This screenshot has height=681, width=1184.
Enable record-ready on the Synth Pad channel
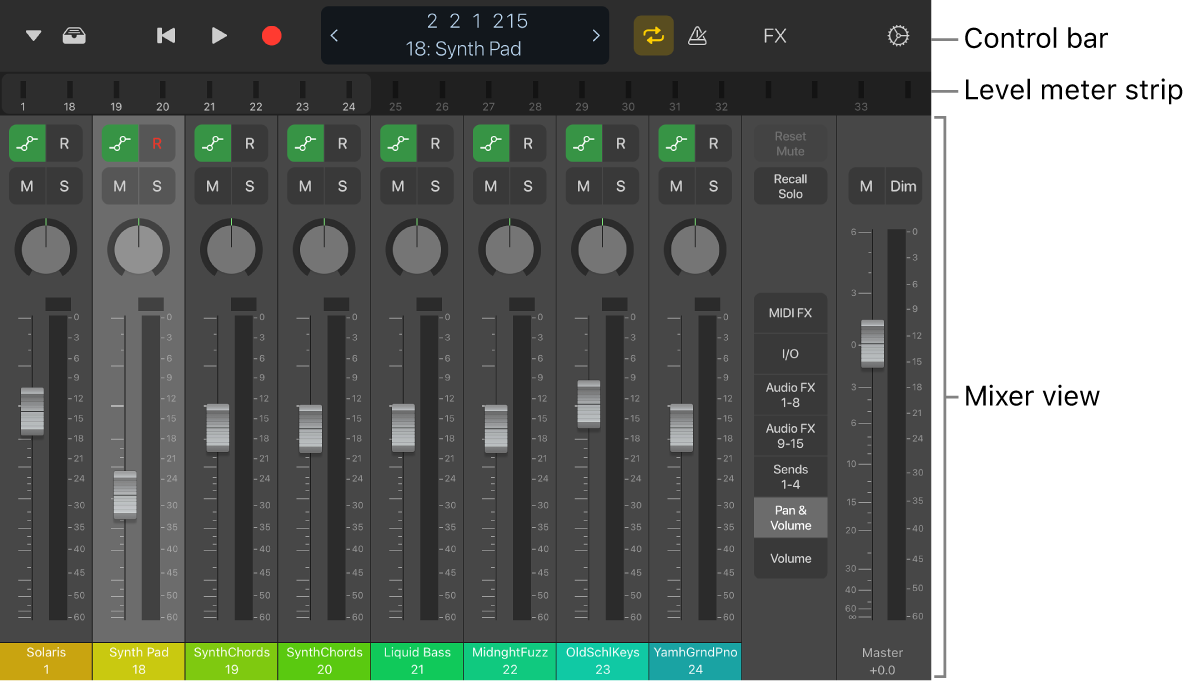point(156,142)
